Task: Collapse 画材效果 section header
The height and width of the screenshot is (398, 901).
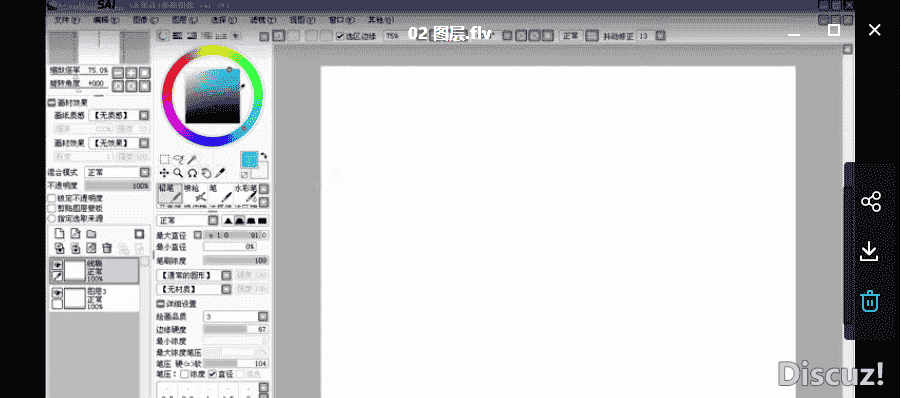Action: [x=51, y=103]
